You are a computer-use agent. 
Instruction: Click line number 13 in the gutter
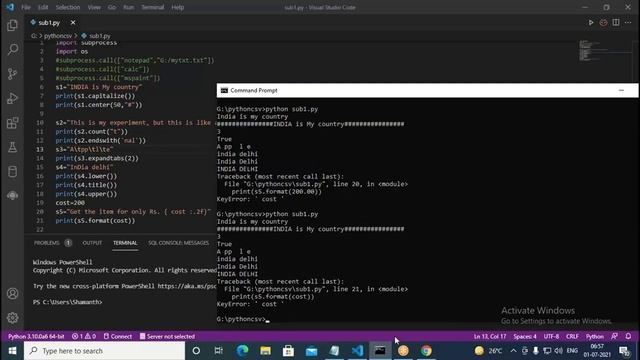(40, 149)
